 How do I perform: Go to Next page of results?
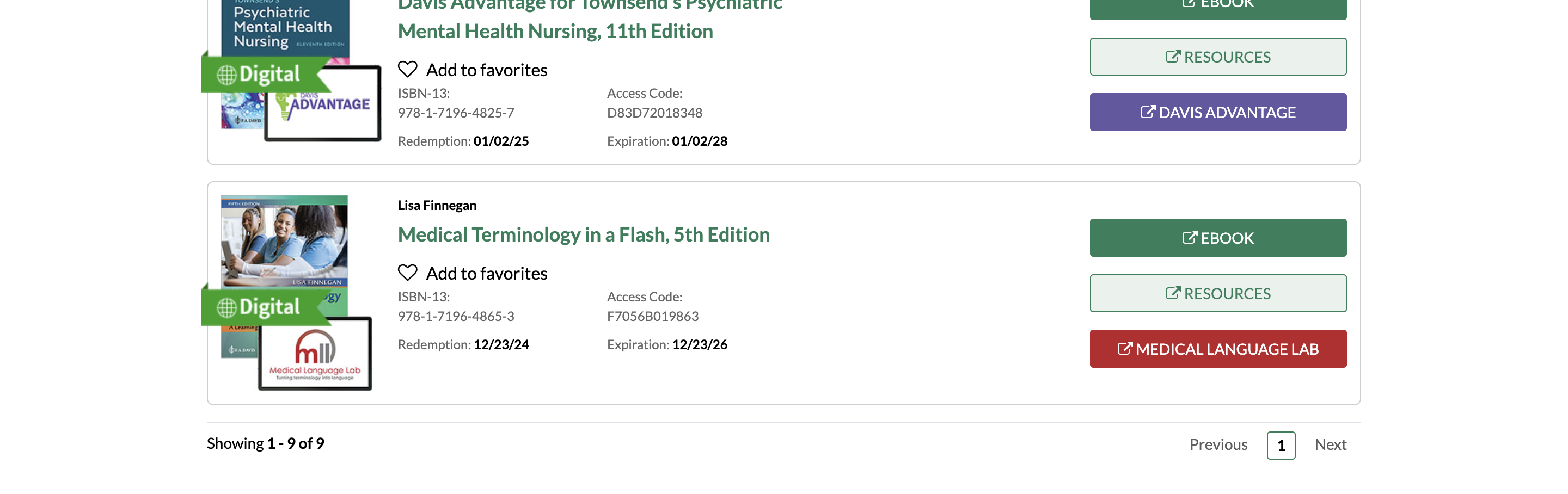pos(1330,444)
